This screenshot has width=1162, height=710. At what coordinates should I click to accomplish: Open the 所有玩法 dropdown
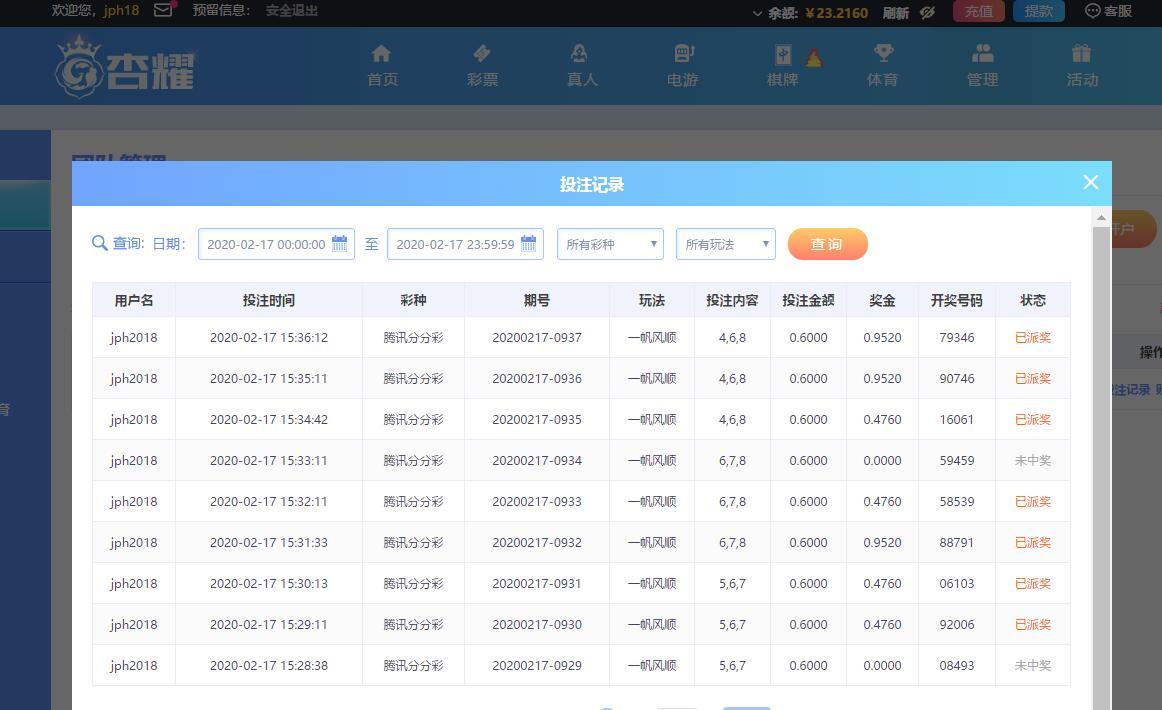pyautogui.click(x=726, y=244)
